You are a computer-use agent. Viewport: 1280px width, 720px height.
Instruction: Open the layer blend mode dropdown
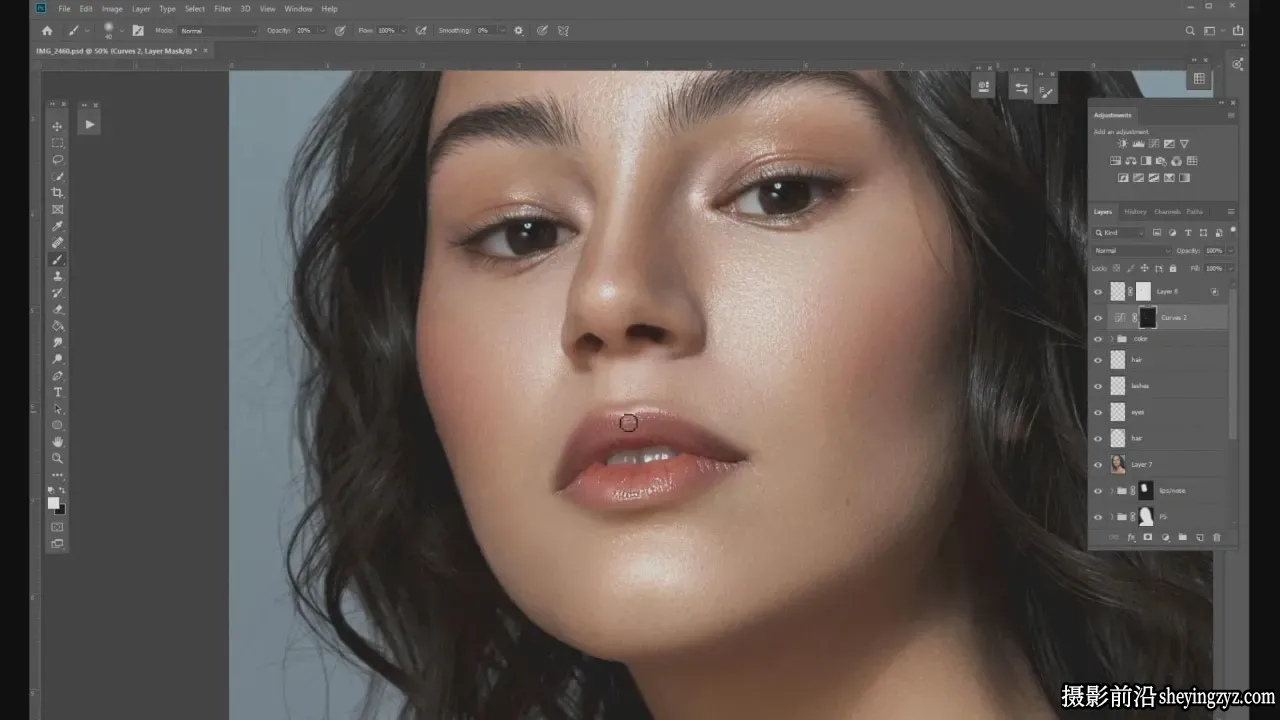(x=1131, y=250)
